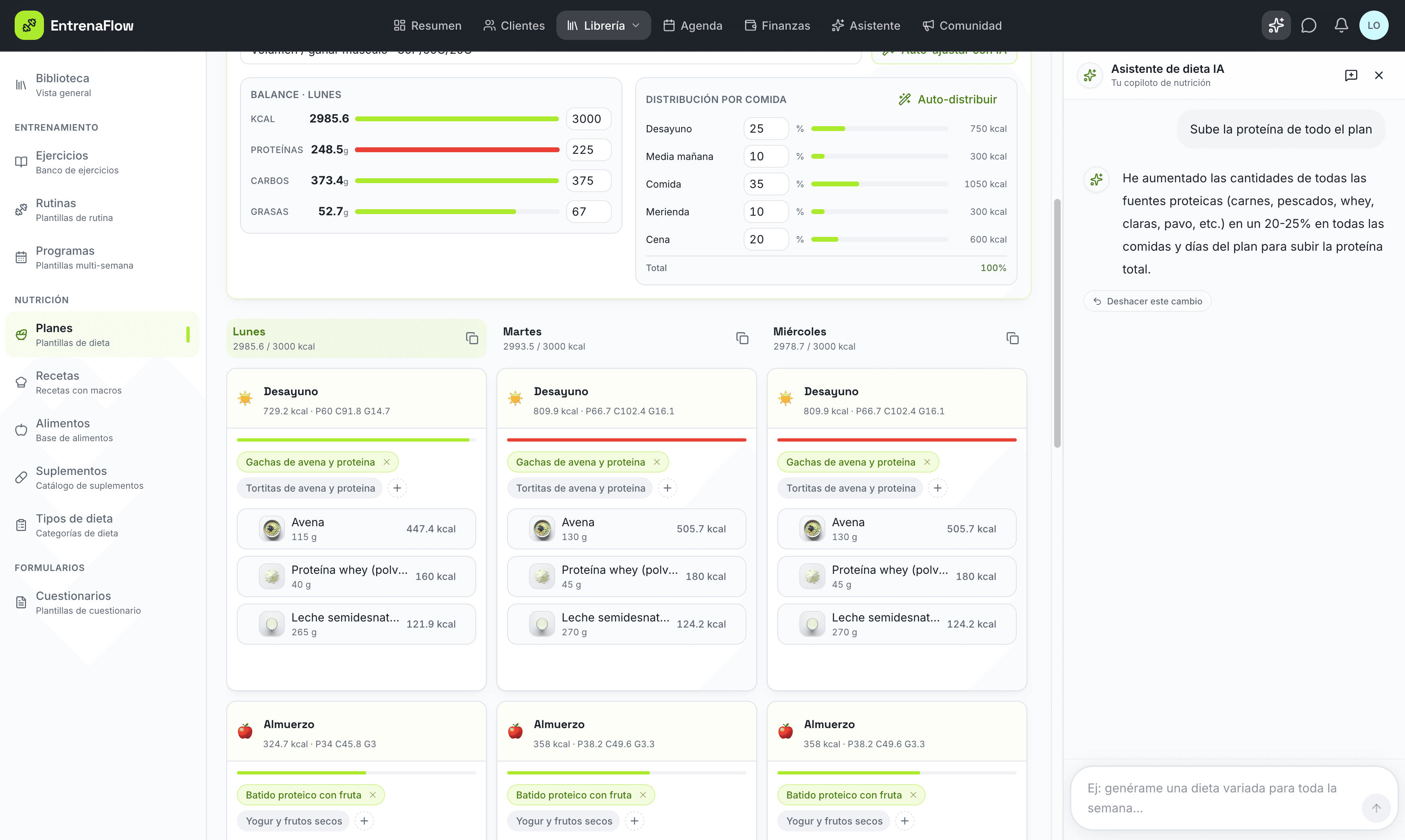Select the Martes day tab
Screen dimensions: 1405x840
coord(626,338)
